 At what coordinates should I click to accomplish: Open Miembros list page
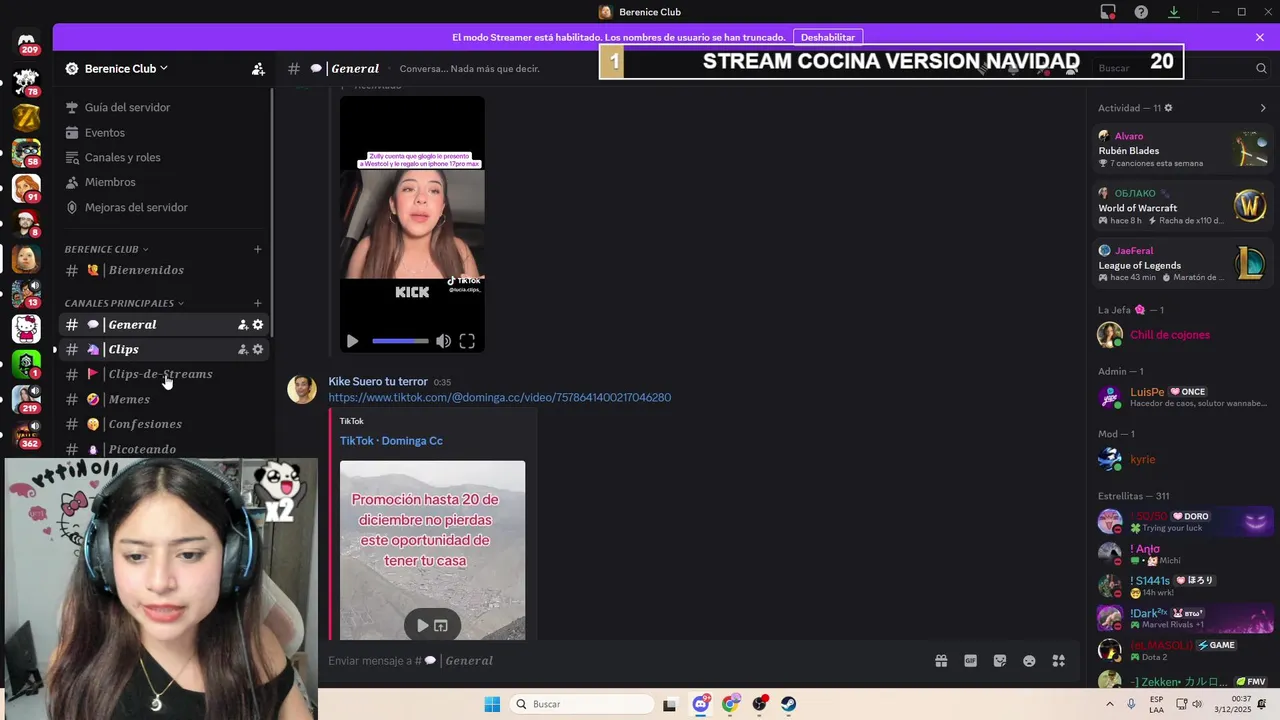(165, 182)
